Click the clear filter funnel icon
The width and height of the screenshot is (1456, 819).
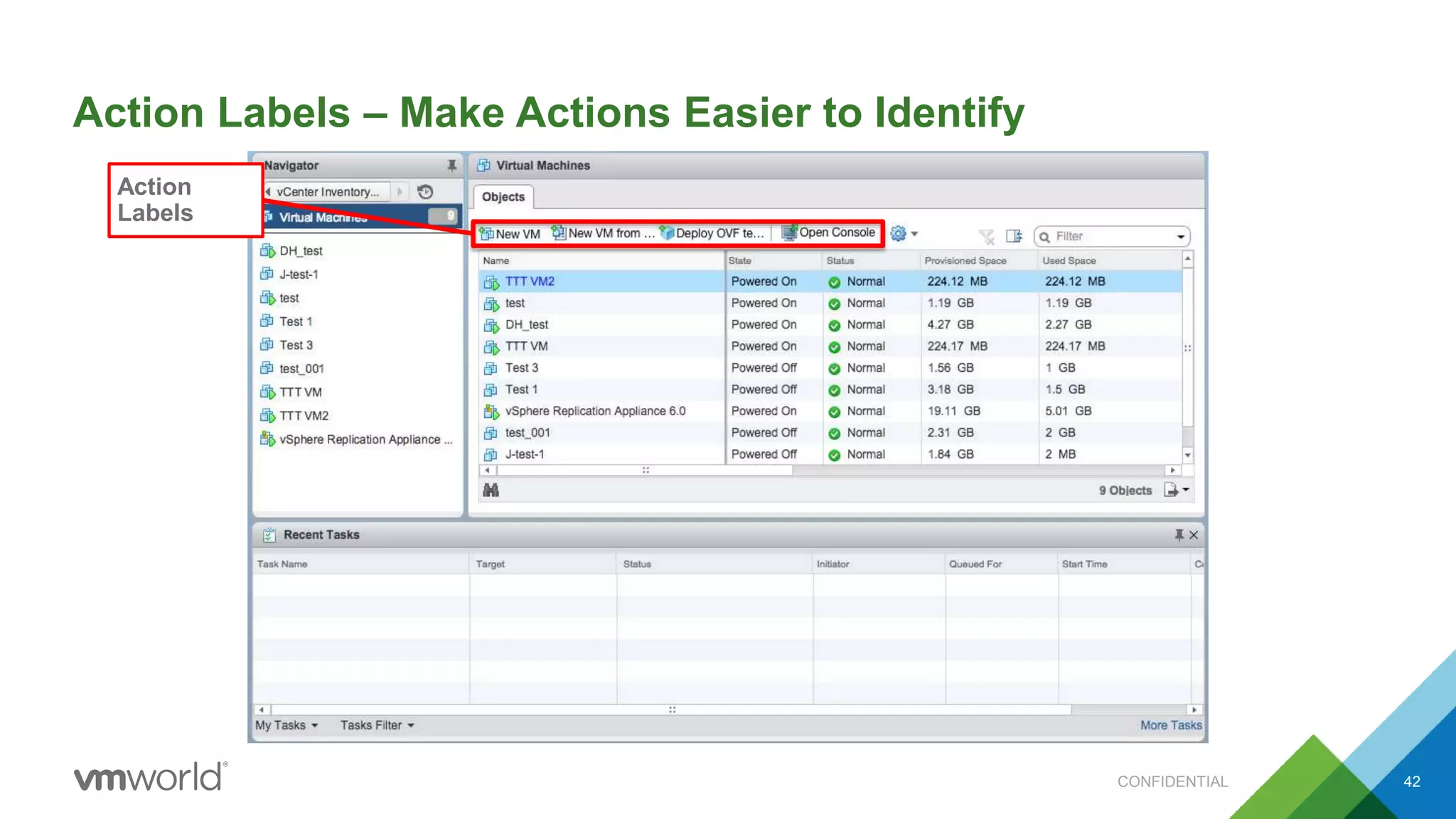[x=986, y=236]
